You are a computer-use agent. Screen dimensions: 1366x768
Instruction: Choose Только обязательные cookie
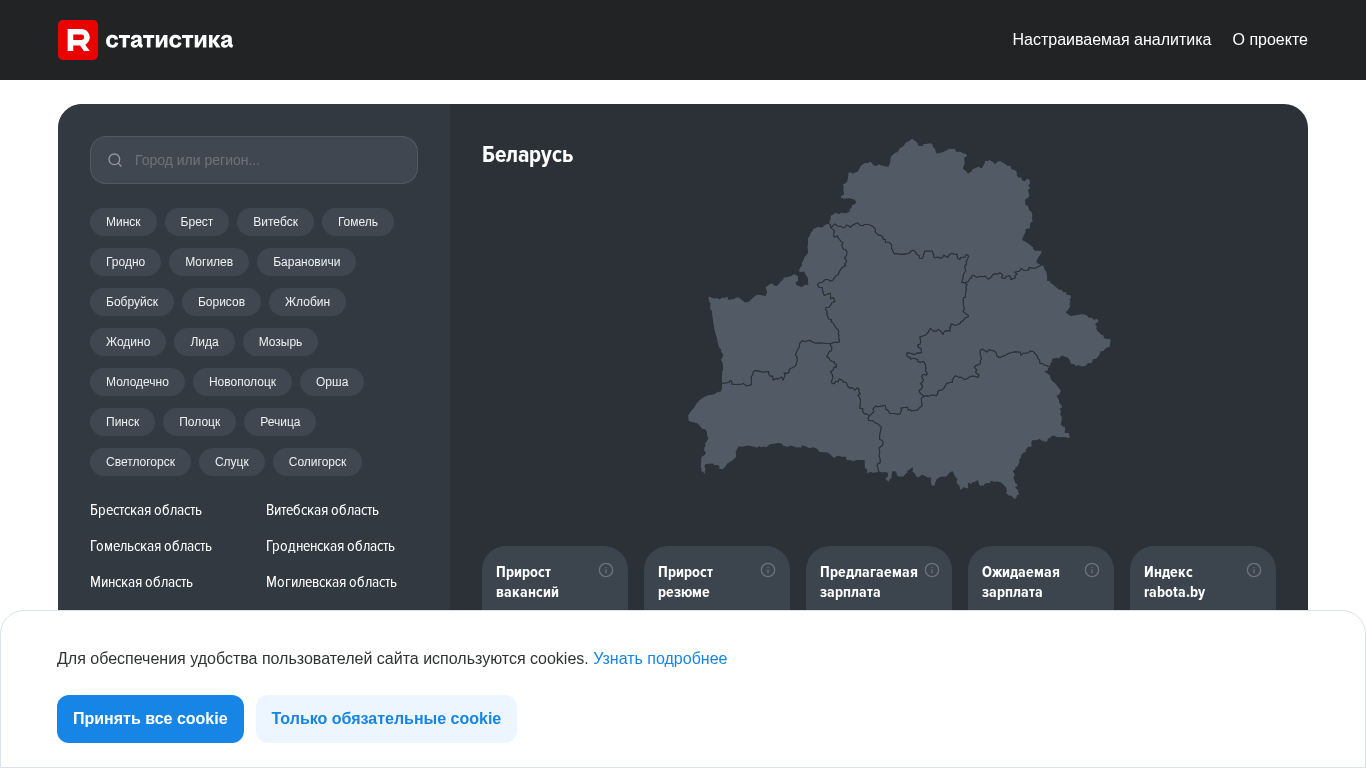[386, 719]
